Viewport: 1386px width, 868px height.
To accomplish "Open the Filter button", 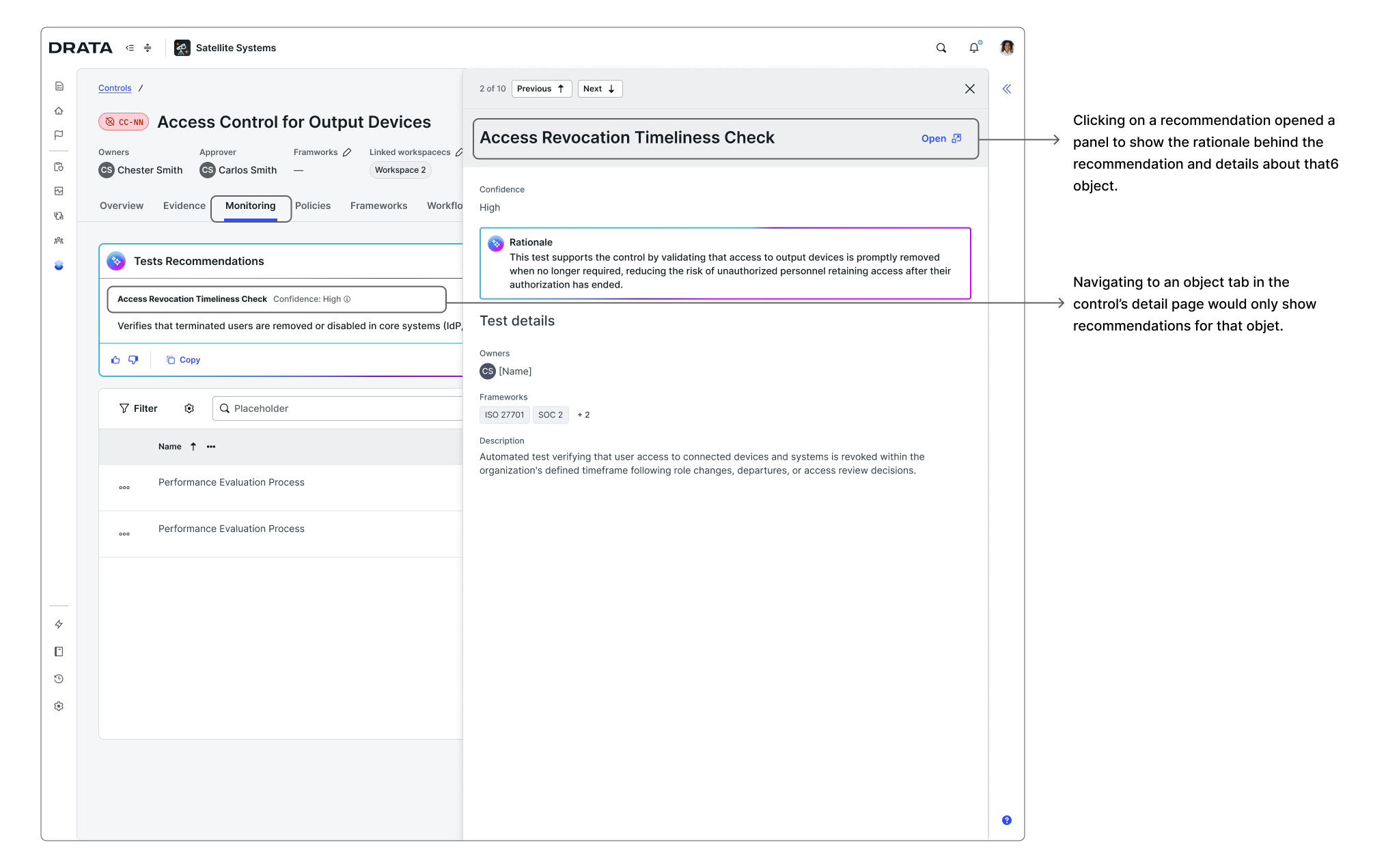I will coord(139,408).
